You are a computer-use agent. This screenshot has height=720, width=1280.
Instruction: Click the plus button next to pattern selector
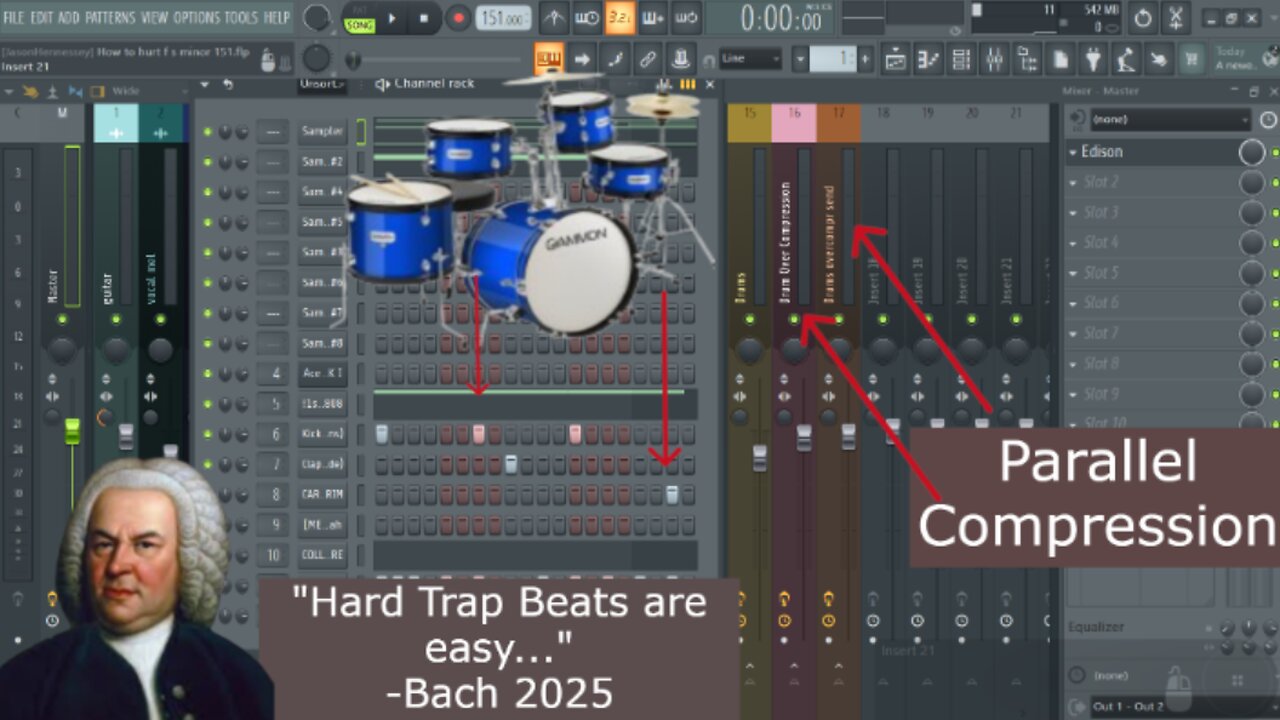865,58
